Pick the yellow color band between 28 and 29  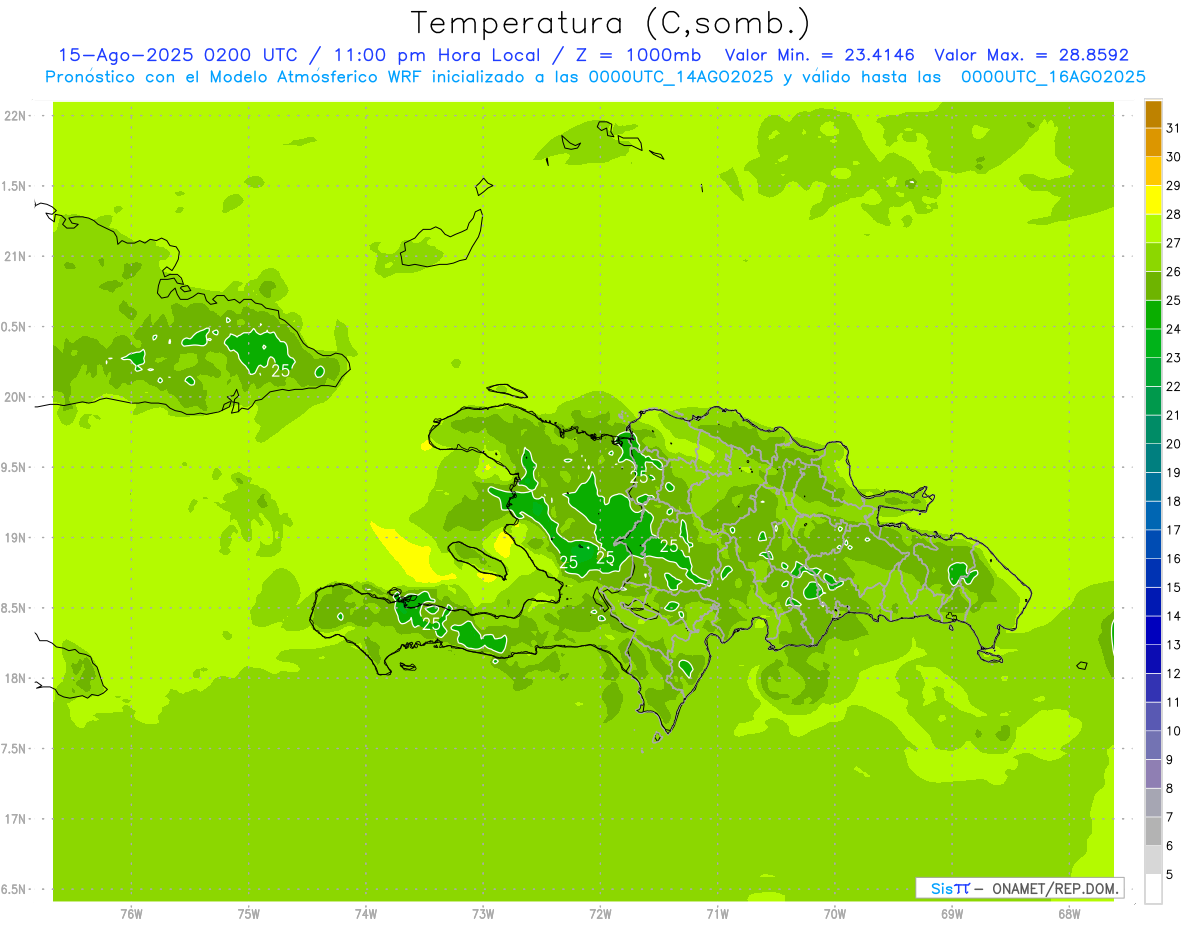tap(1154, 200)
